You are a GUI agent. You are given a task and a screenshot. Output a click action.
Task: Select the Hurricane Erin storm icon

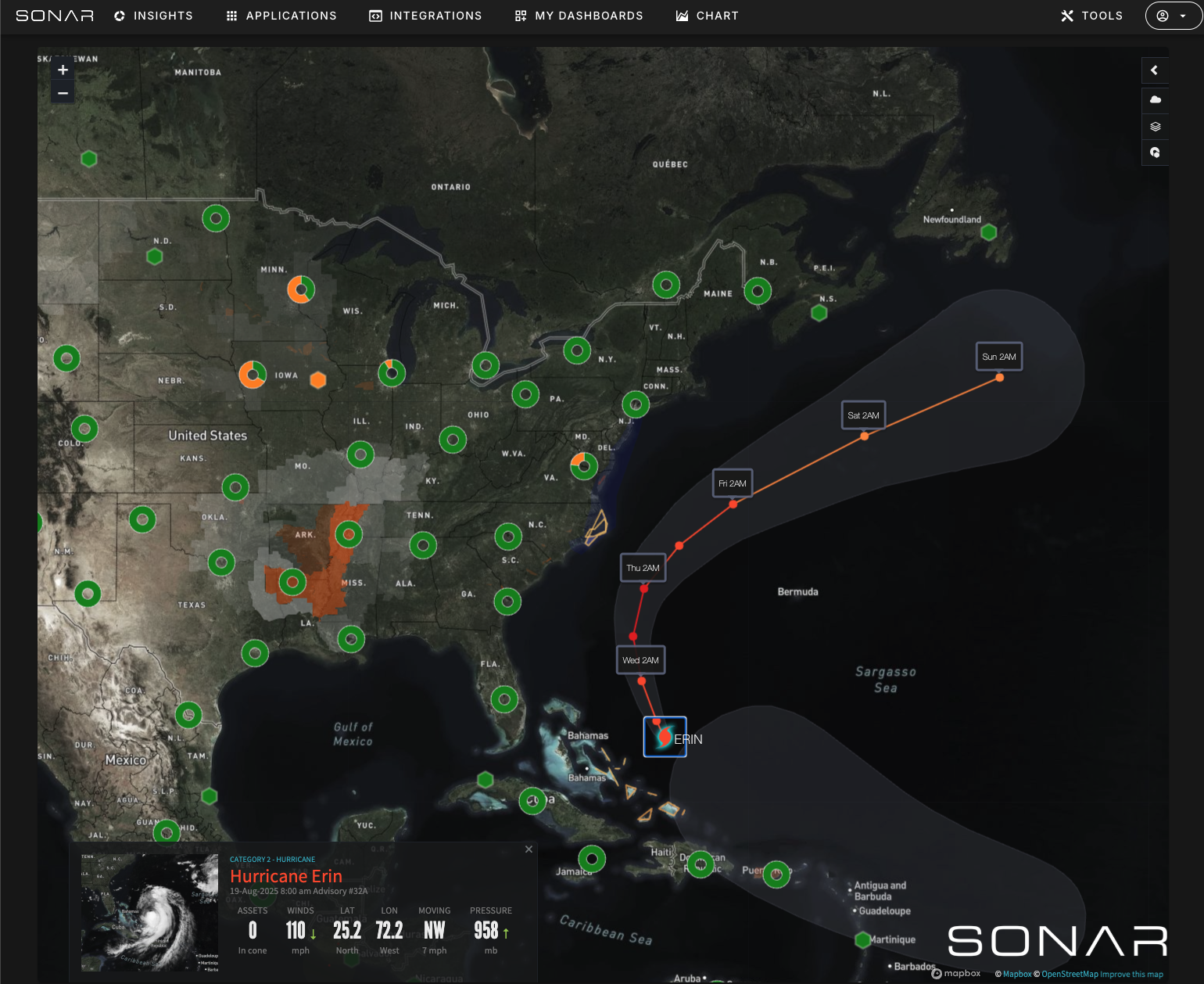point(665,737)
